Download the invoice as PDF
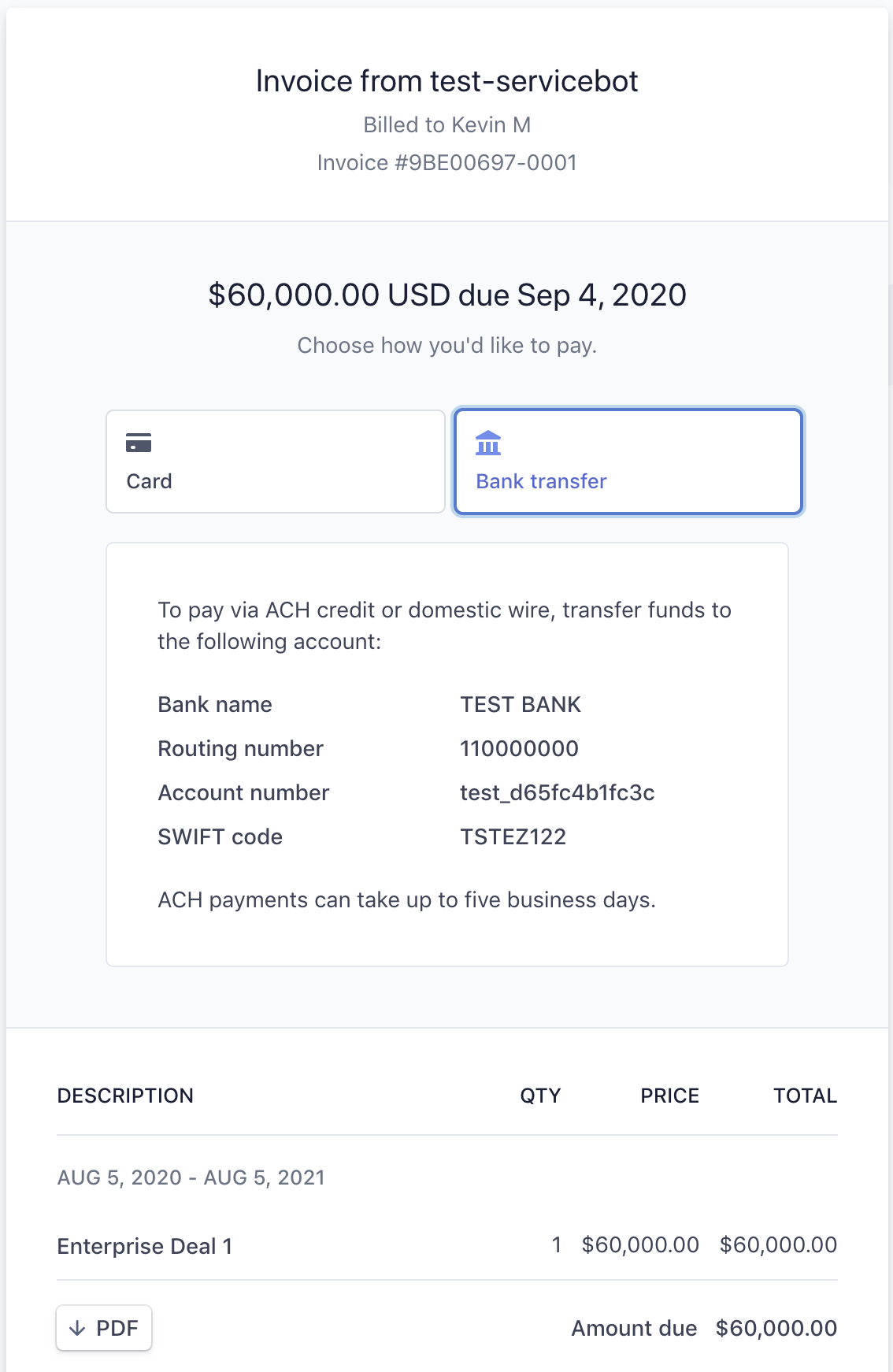Screen dimensions: 893x1372 [104, 1328]
